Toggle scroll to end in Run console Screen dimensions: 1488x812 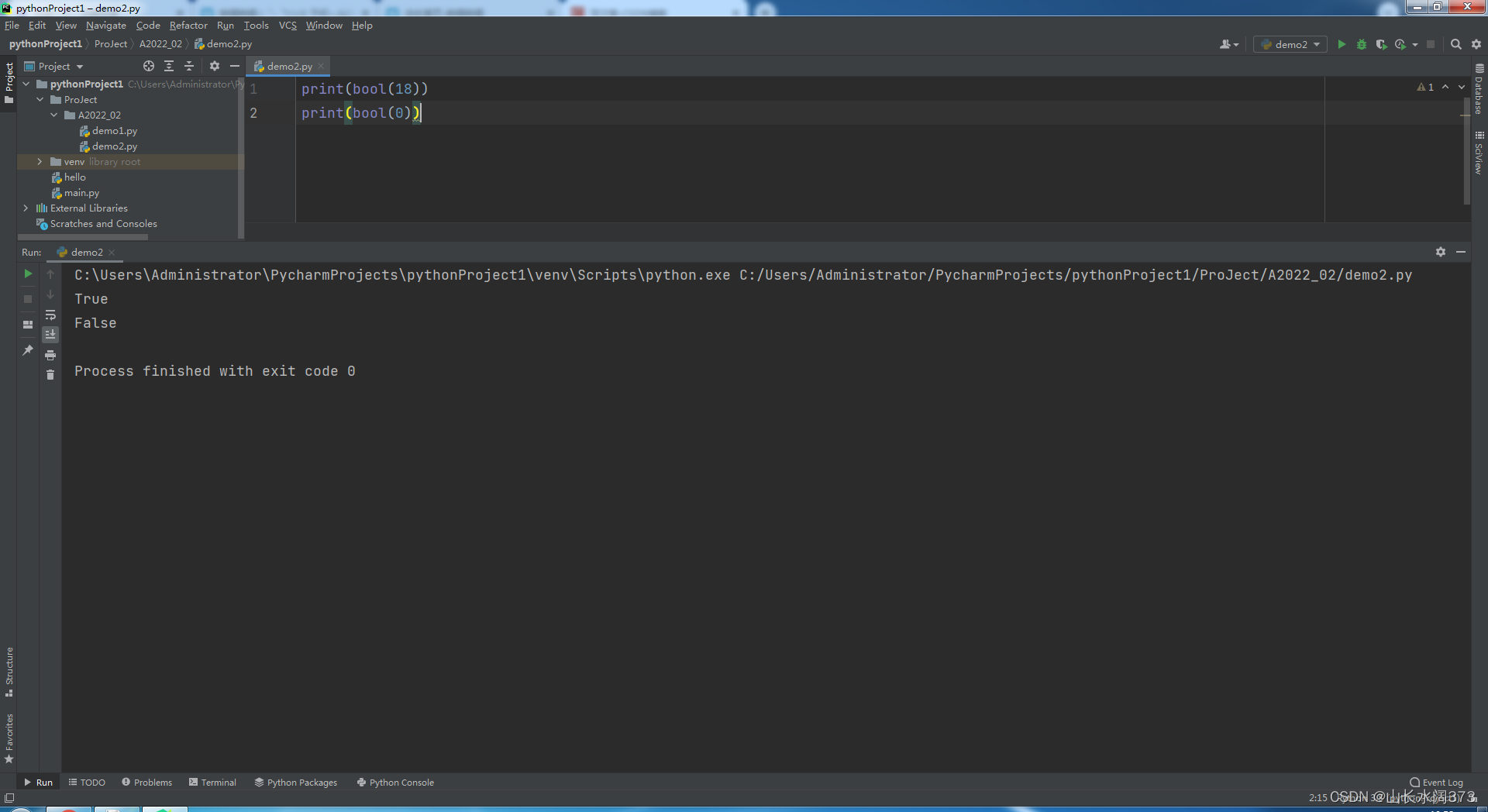pos(50,335)
